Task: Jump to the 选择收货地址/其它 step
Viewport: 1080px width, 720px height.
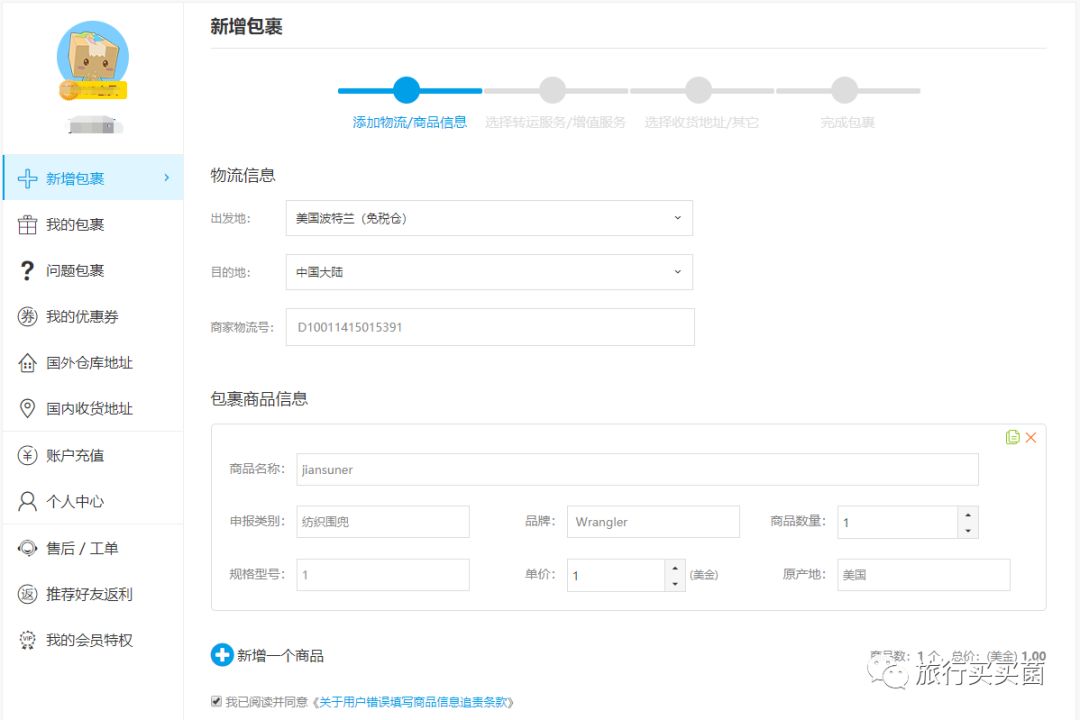Action: (x=698, y=90)
